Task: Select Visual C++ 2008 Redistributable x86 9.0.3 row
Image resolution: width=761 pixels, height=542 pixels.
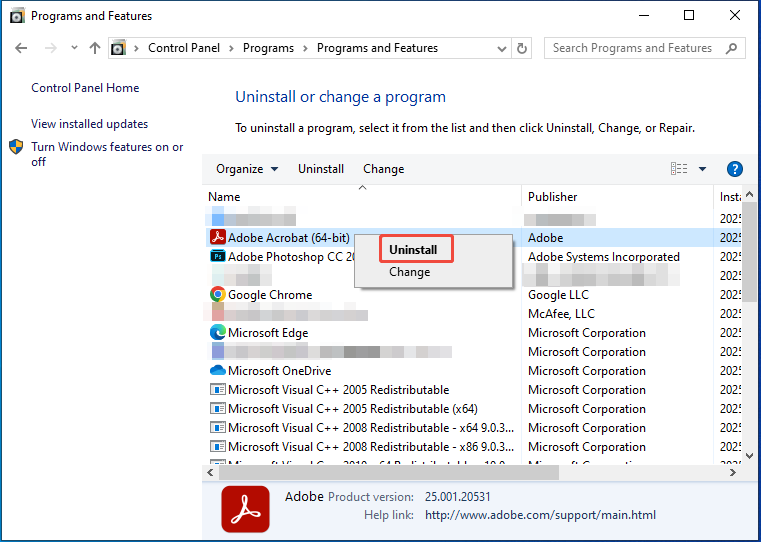Action: (472, 446)
